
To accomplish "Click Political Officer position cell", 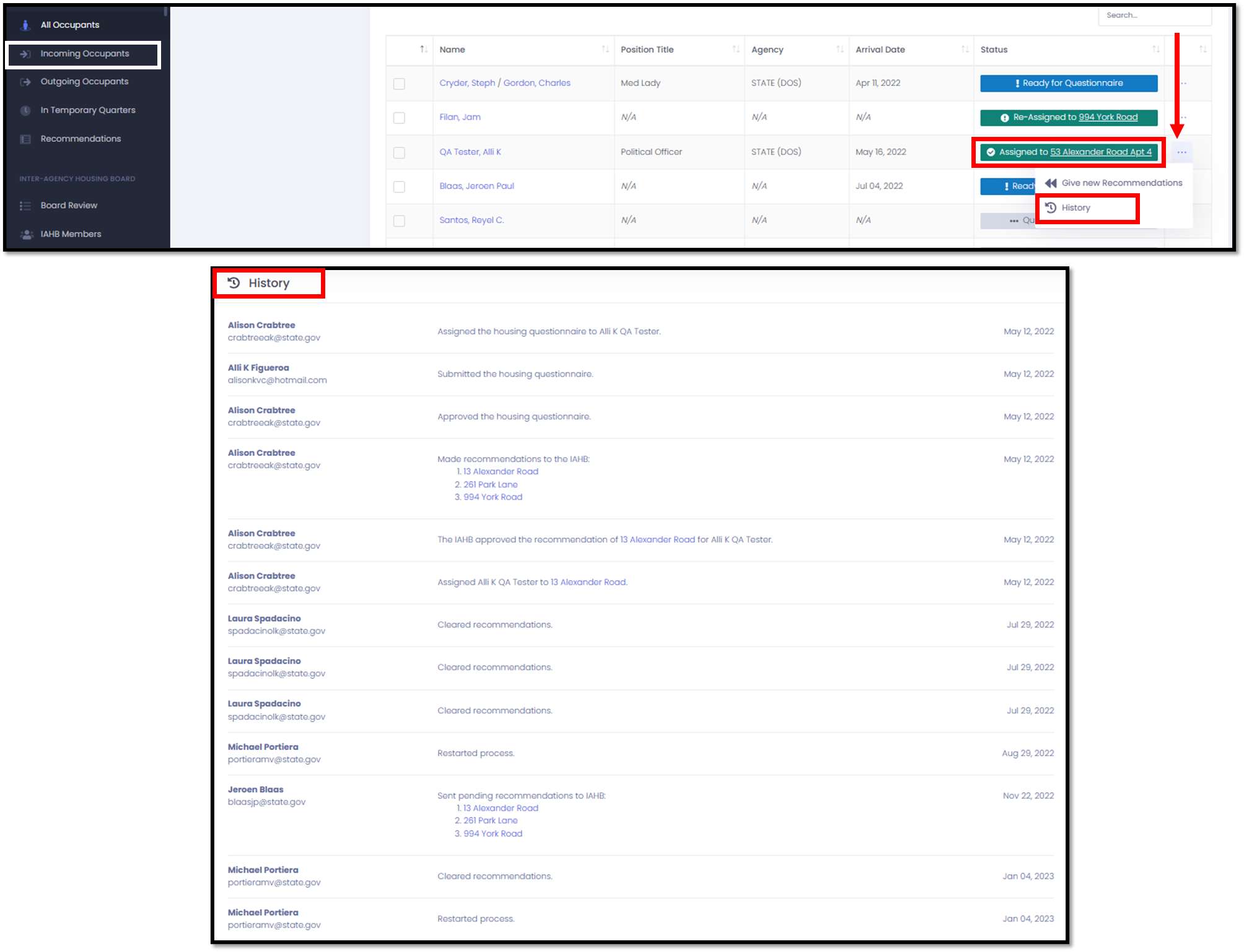I will pos(651,152).
